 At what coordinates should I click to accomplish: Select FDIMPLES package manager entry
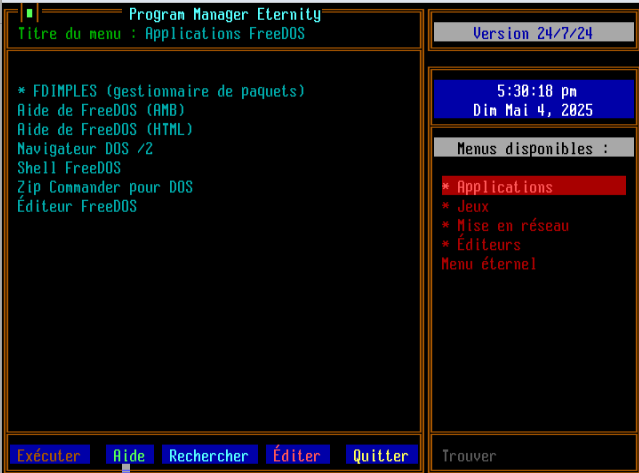[161, 91]
